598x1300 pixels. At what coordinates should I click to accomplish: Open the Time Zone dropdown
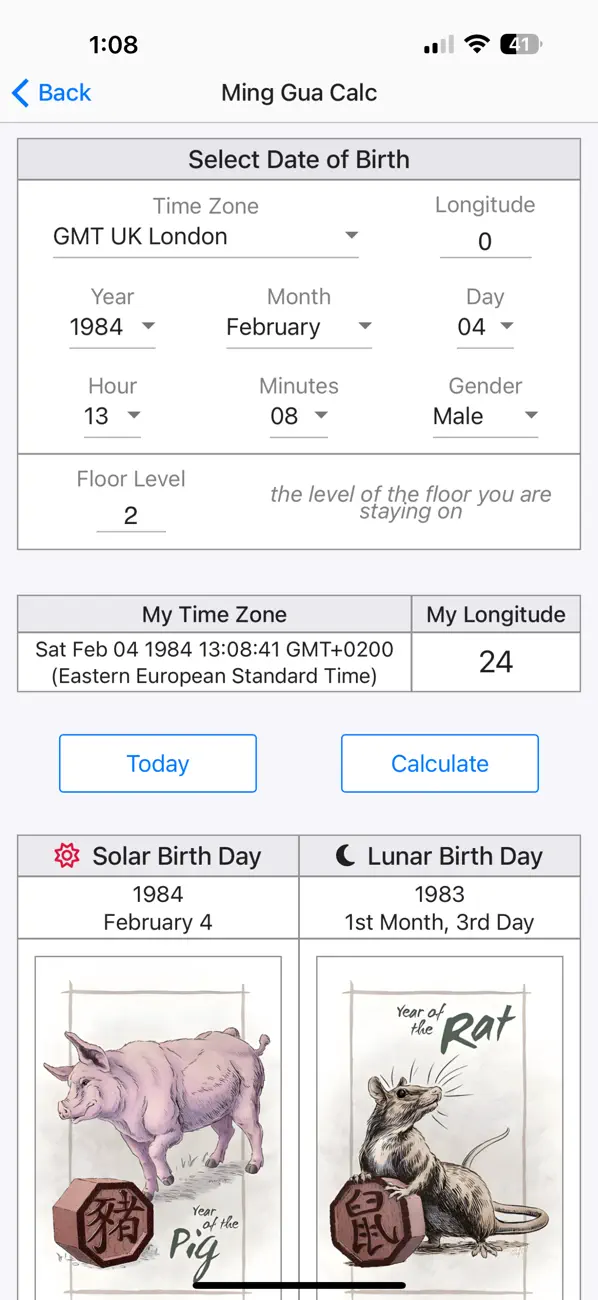[205, 236]
